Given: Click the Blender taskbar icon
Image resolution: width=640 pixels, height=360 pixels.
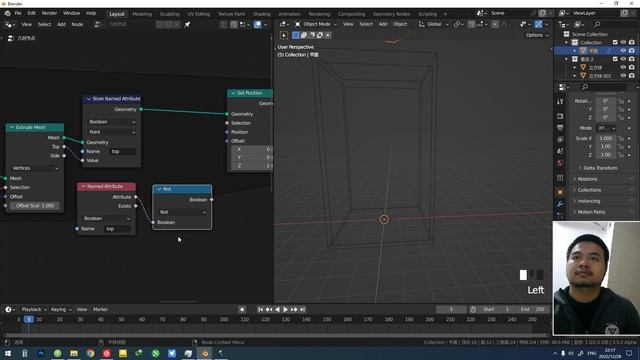Looking at the screenshot, I should click(205, 353).
